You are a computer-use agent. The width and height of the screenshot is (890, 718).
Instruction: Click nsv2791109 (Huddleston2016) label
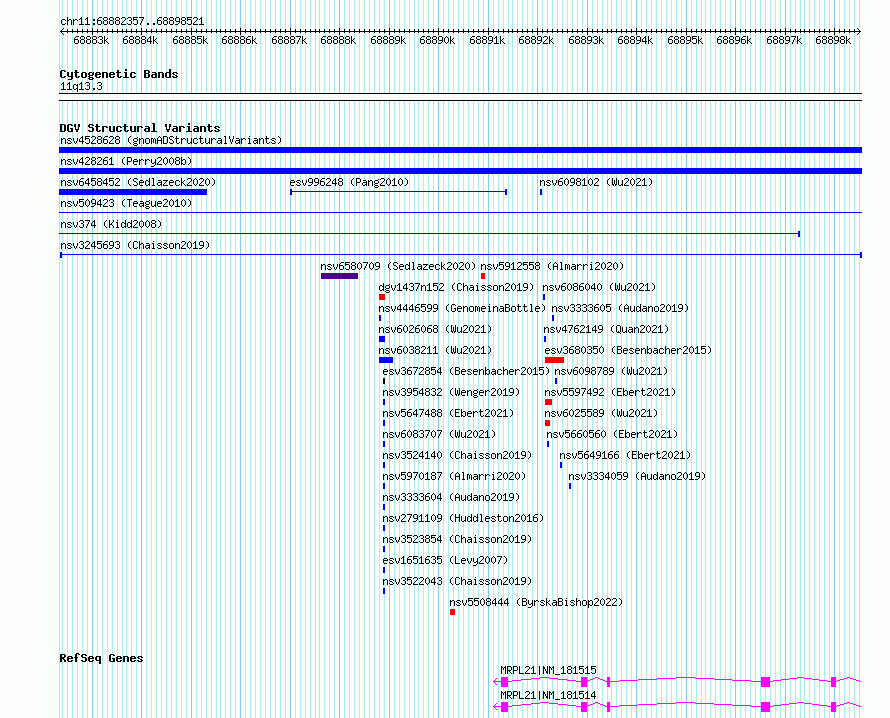click(463, 518)
